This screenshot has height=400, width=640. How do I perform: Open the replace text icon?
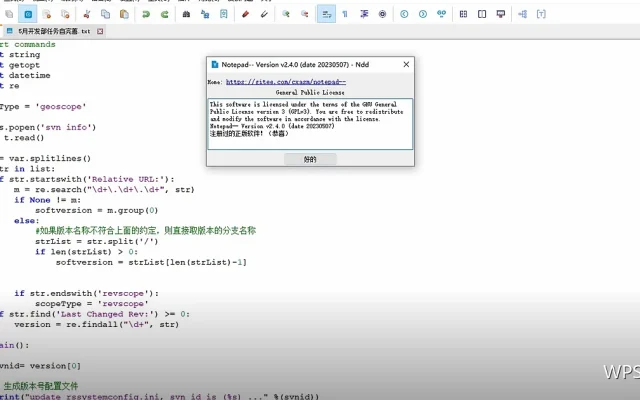(205, 14)
